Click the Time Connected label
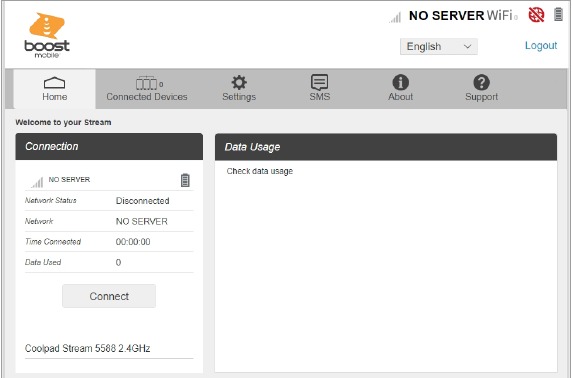The height and width of the screenshot is (378, 572). tap(53, 242)
